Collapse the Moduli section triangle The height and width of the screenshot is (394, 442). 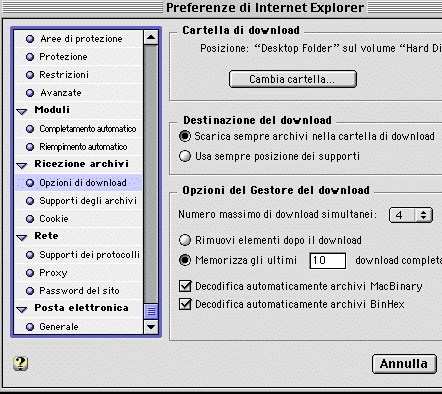(x=22, y=111)
